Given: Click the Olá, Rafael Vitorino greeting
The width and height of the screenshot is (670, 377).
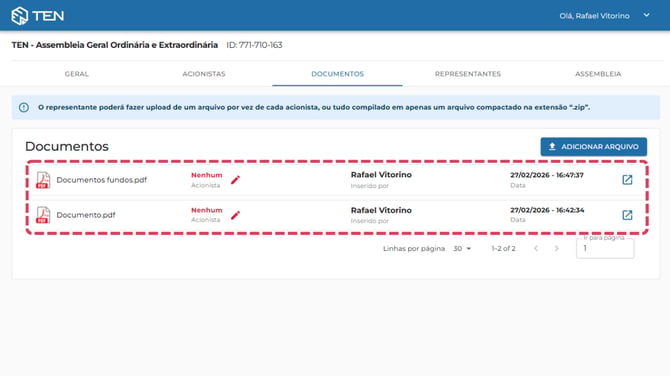Looking at the screenshot, I should click(594, 16).
